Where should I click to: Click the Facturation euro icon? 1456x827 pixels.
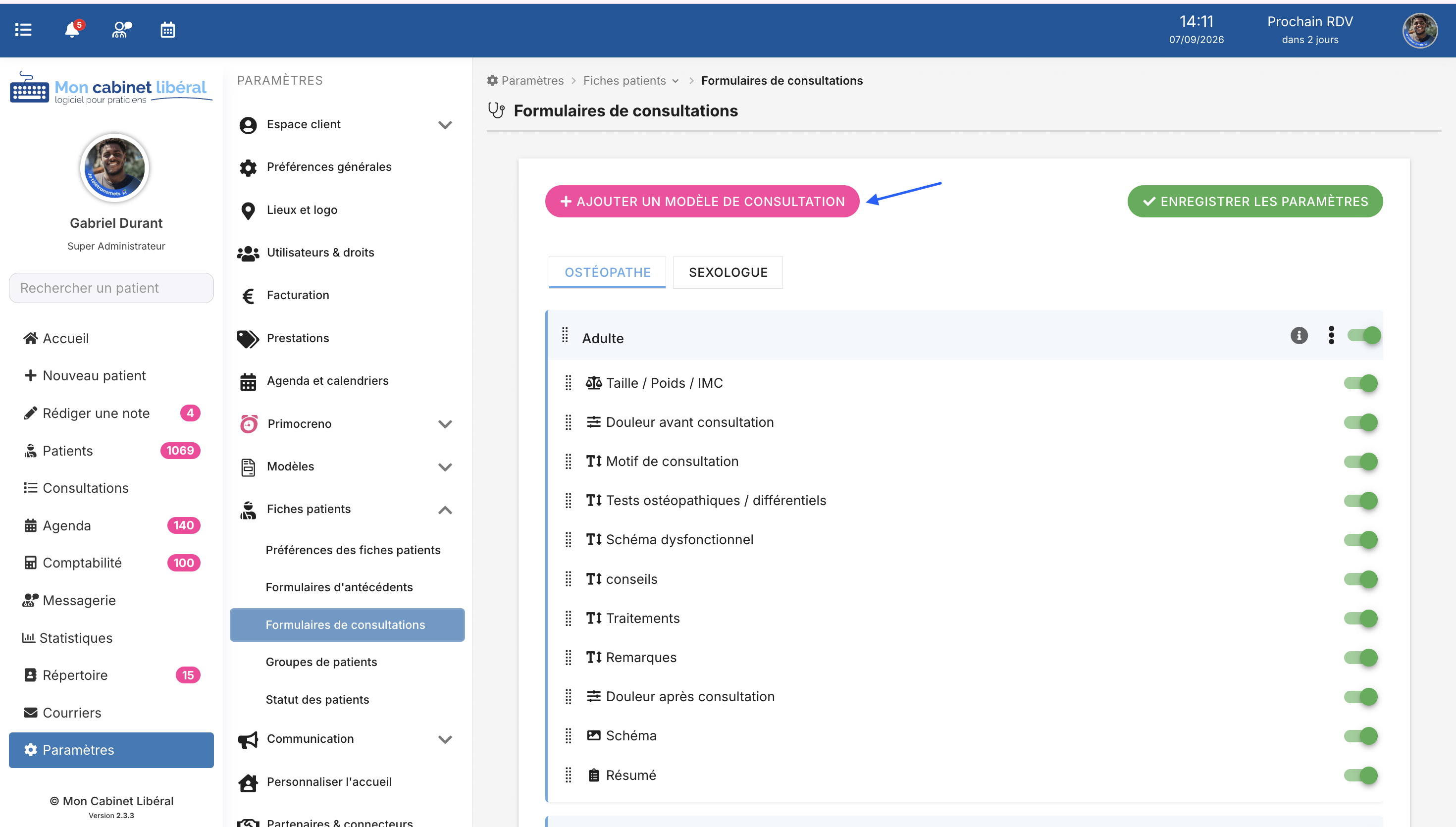point(248,295)
